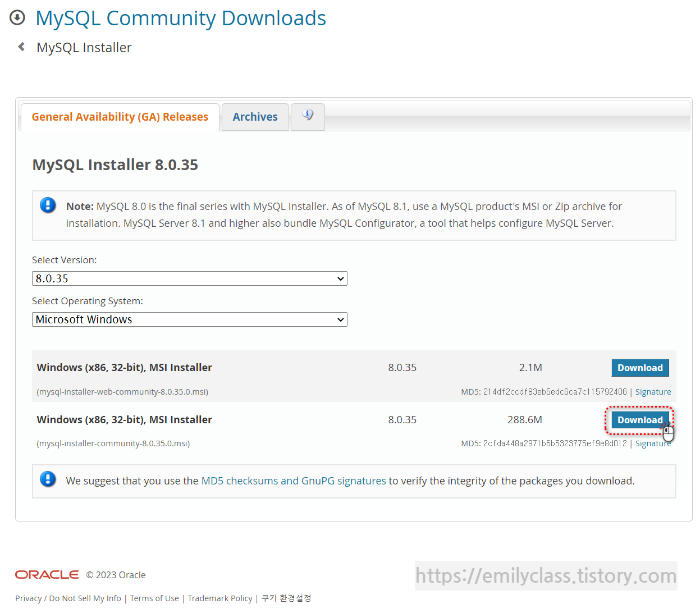Open the Select Operating System dropdown

pos(190,320)
